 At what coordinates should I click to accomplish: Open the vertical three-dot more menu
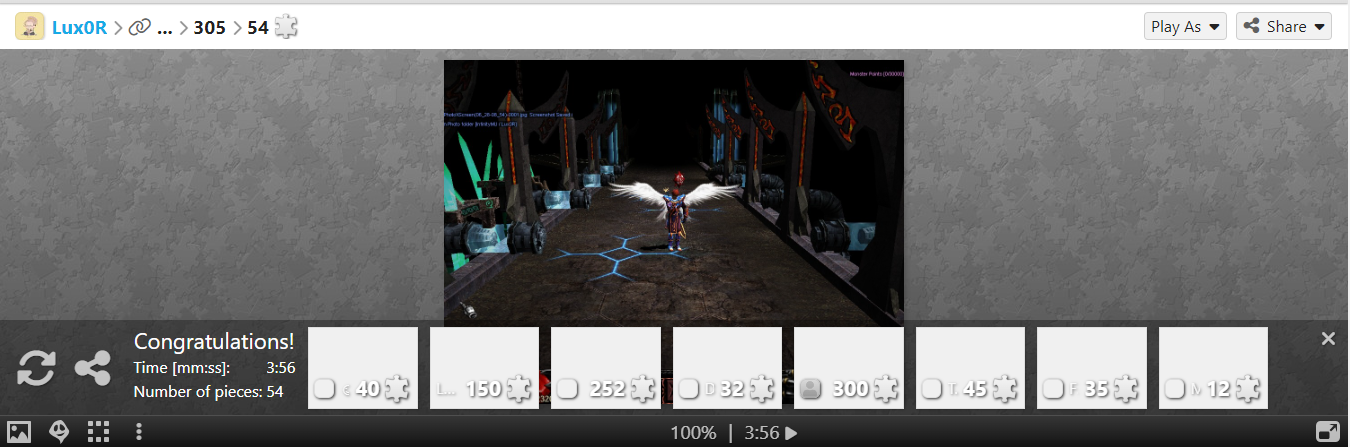pyautogui.click(x=139, y=432)
